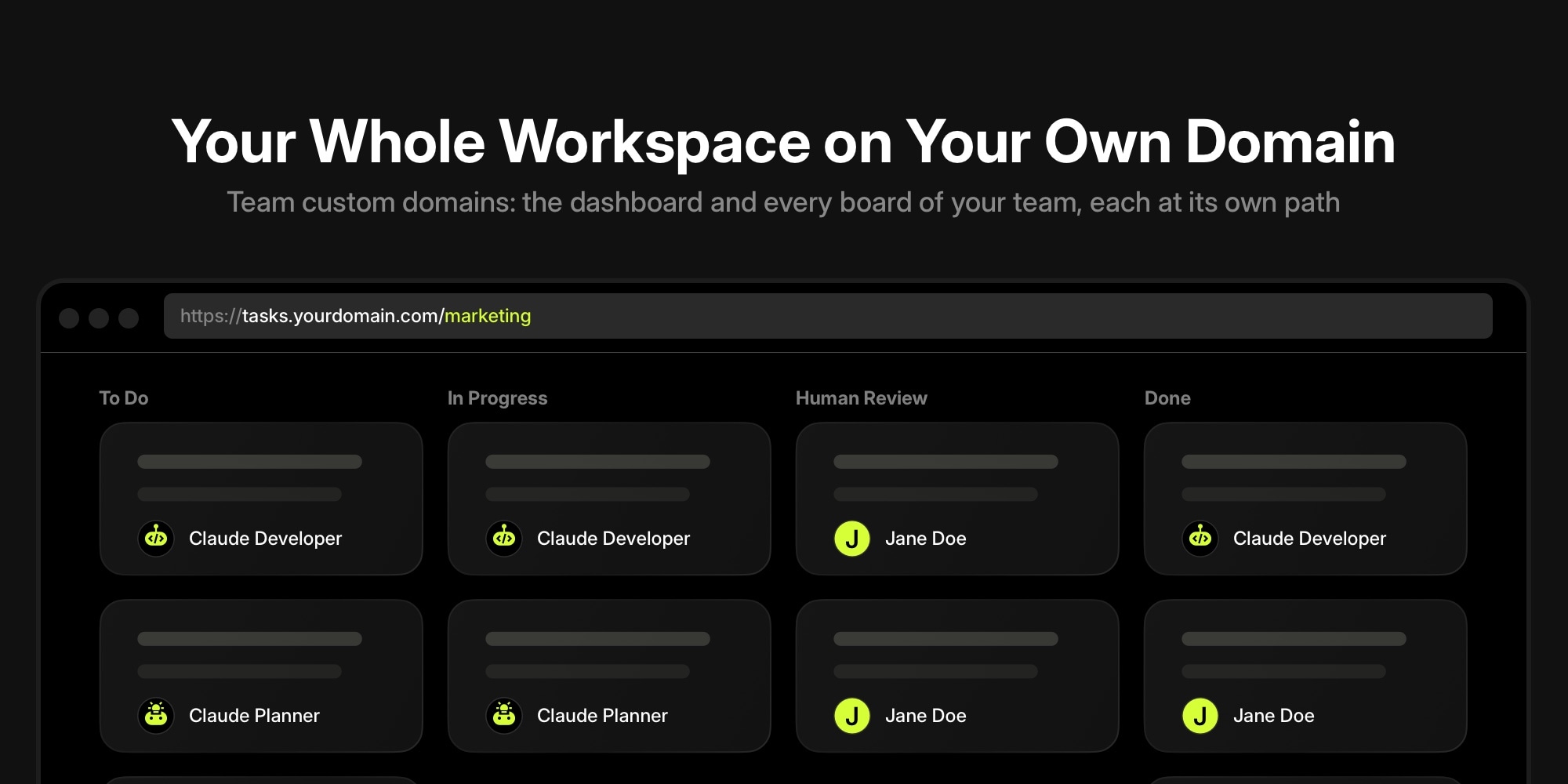
Task: Click 'Jane Doe' name in second Human Review card
Action: tap(925, 716)
